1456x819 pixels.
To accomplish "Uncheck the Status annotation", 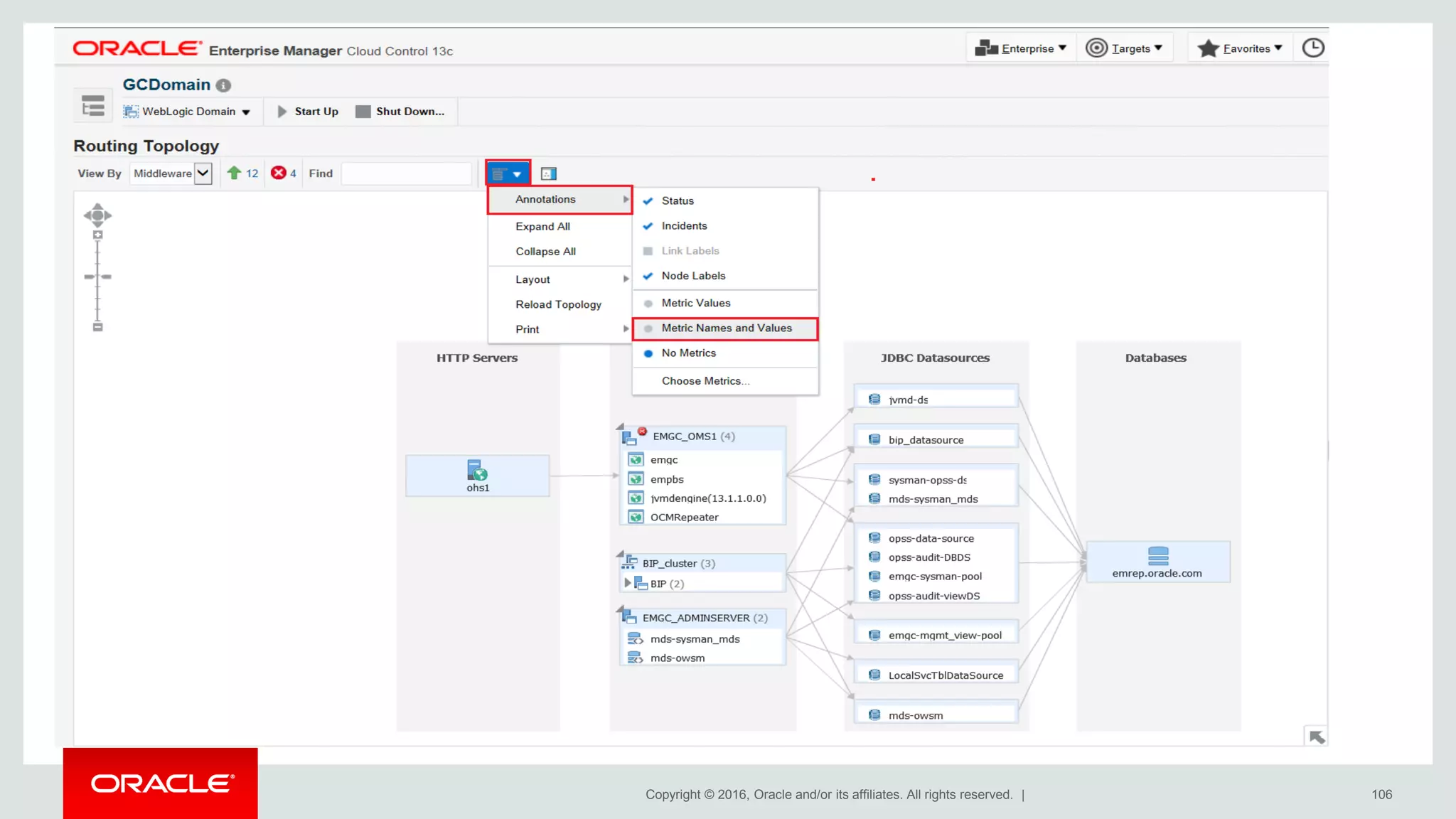I will [677, 201].
